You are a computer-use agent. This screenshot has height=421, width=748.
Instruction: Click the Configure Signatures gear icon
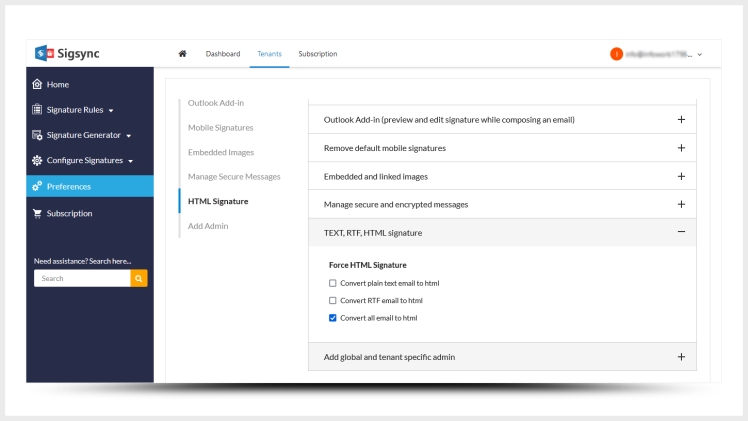(37, 160)
